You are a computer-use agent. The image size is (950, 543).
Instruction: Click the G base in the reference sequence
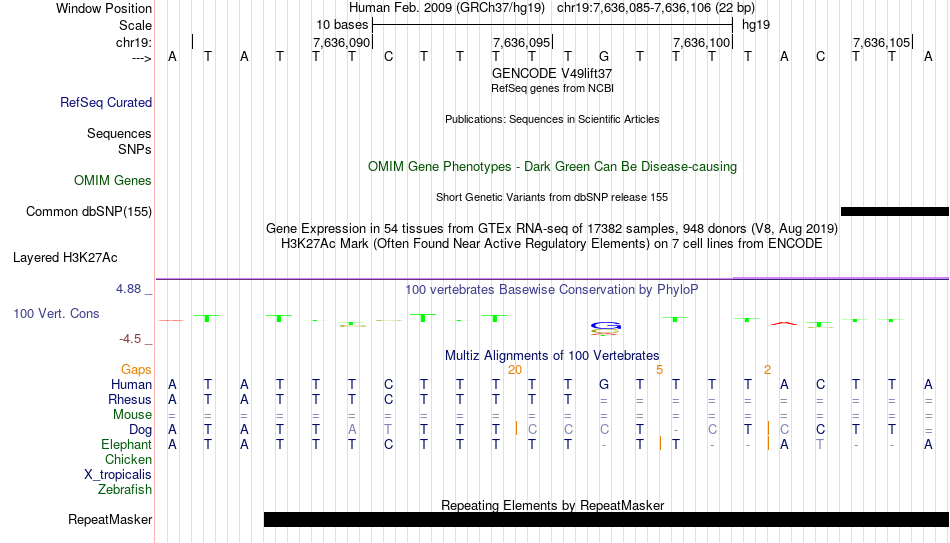[603, 56]
